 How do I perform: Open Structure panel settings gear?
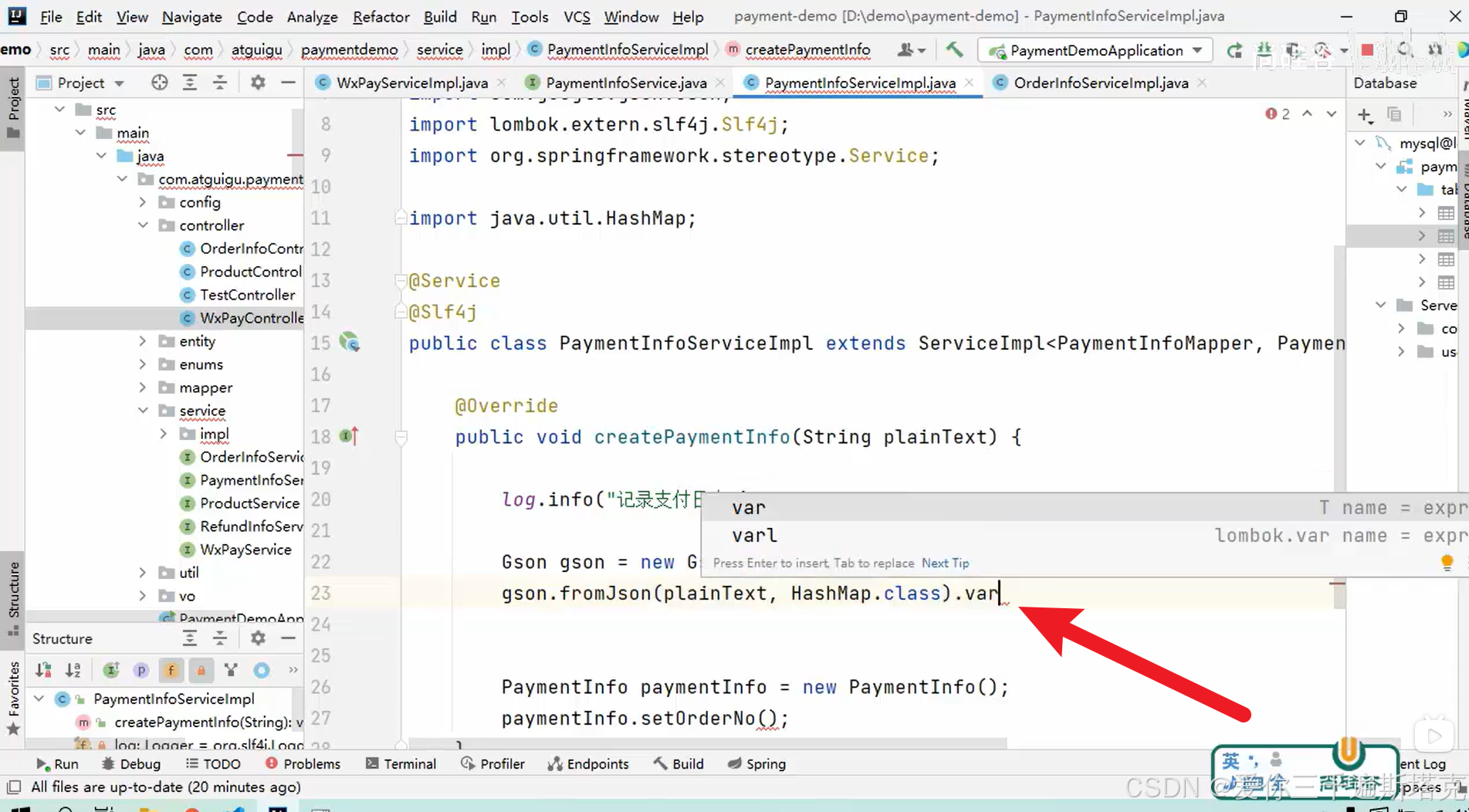click(258, 638)
